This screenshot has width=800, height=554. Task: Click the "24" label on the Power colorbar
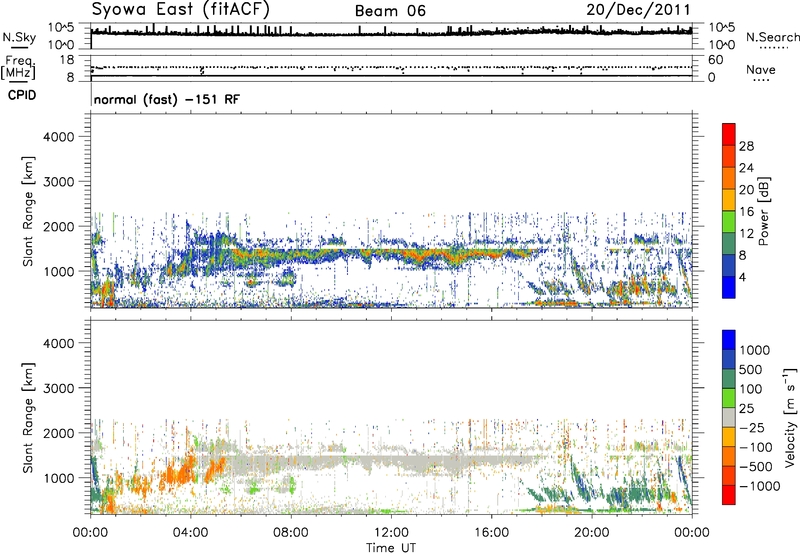[746, 168]
